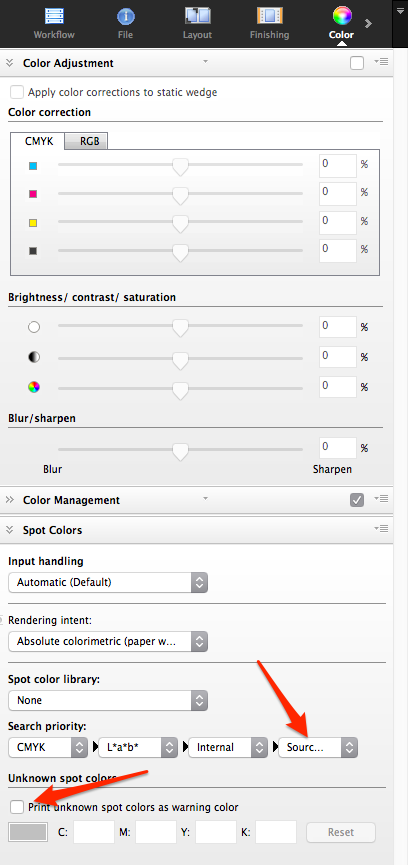The height and width of the screenshot is (865, 408).
Task: Click the Reset button
Action: click(x=341, y=832)
